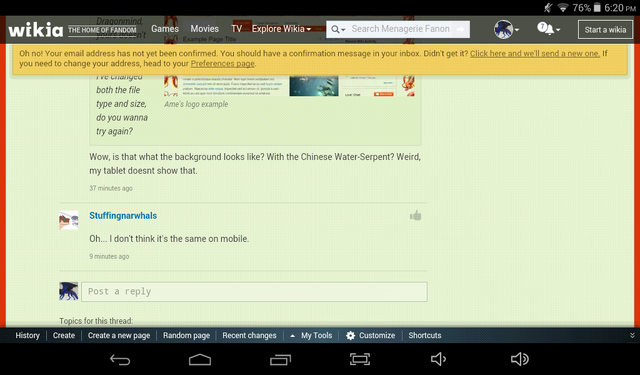
Task: Click Stuffingnarwhals avatar image
Action: 69,220
